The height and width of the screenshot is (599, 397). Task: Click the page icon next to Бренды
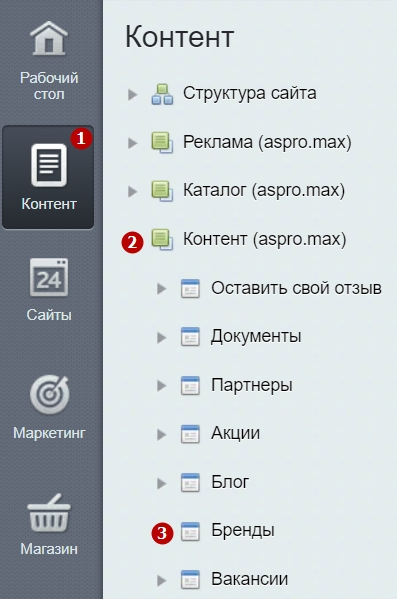click(190, 531)
